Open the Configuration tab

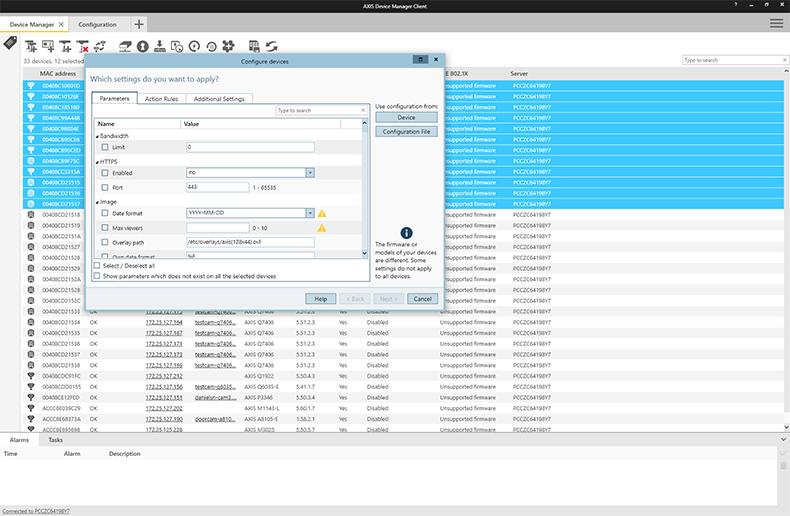pyautogui.click(x=97, y=24)
